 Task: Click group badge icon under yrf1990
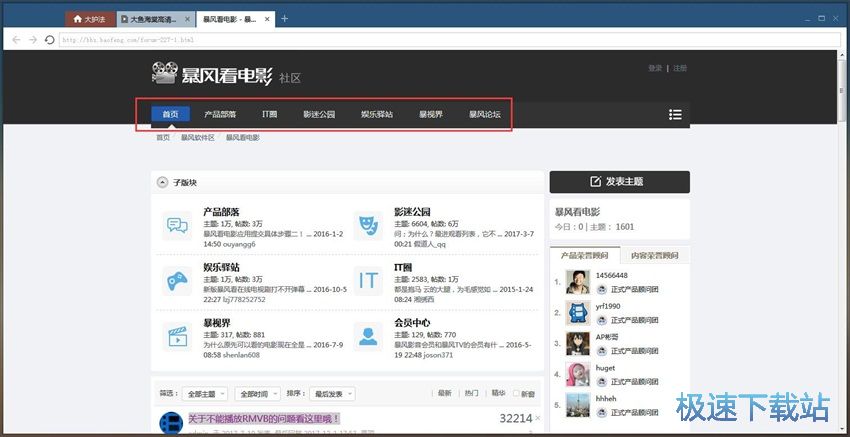[x=601, y=320]
